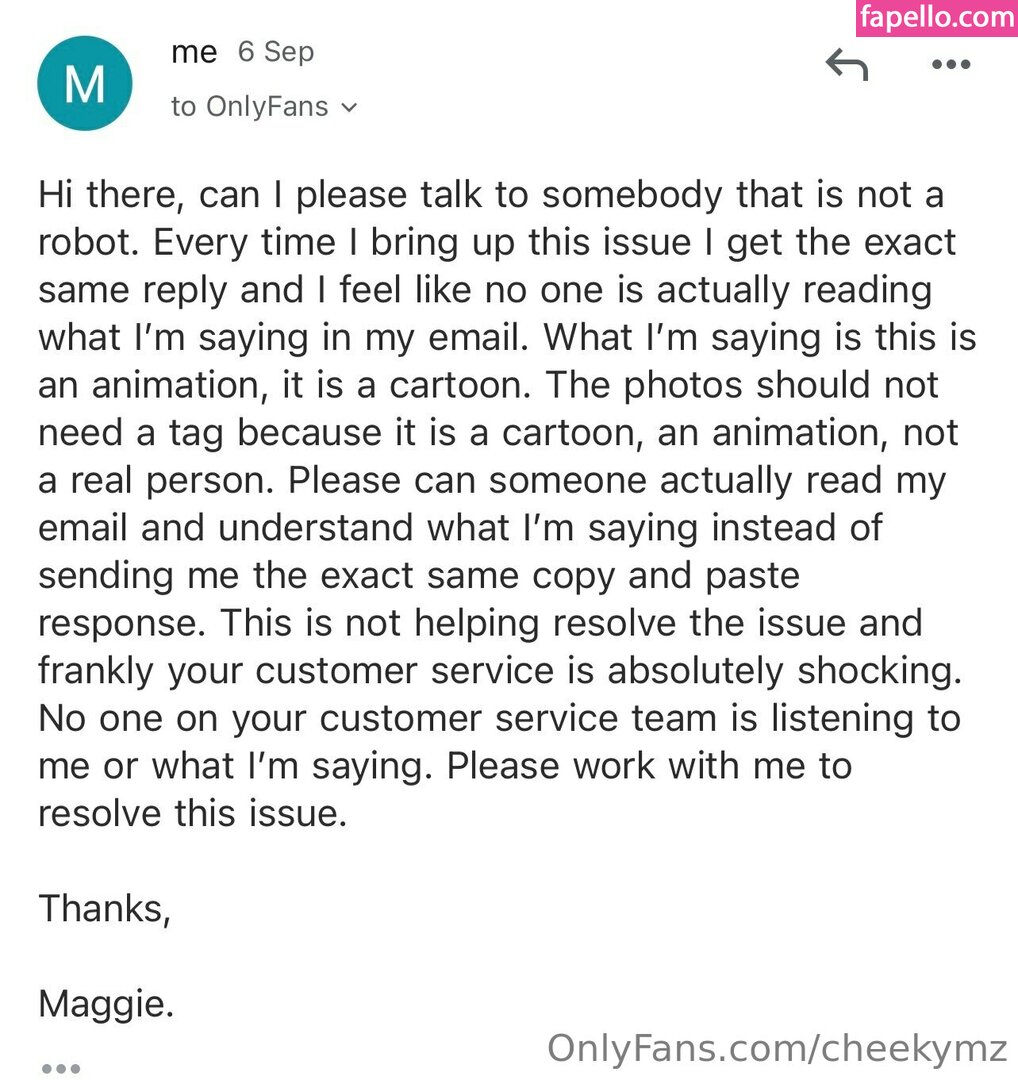This screenshot has height=1080, width=1018.
Task: Click the sender name "me"
Action: pyautogui.click(x=194, y=52)
